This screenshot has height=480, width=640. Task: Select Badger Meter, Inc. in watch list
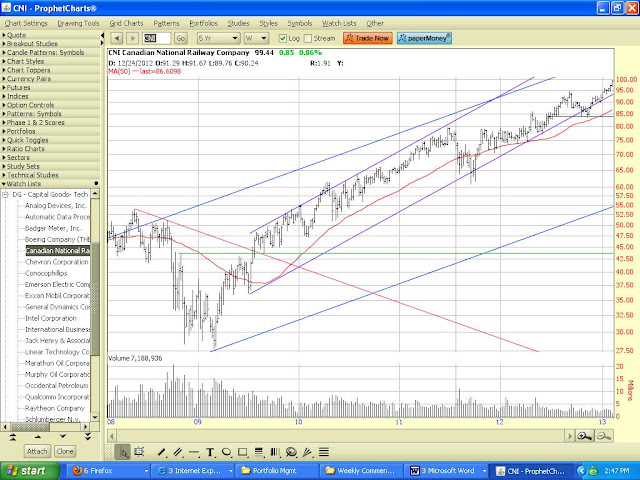click(53, 228)
